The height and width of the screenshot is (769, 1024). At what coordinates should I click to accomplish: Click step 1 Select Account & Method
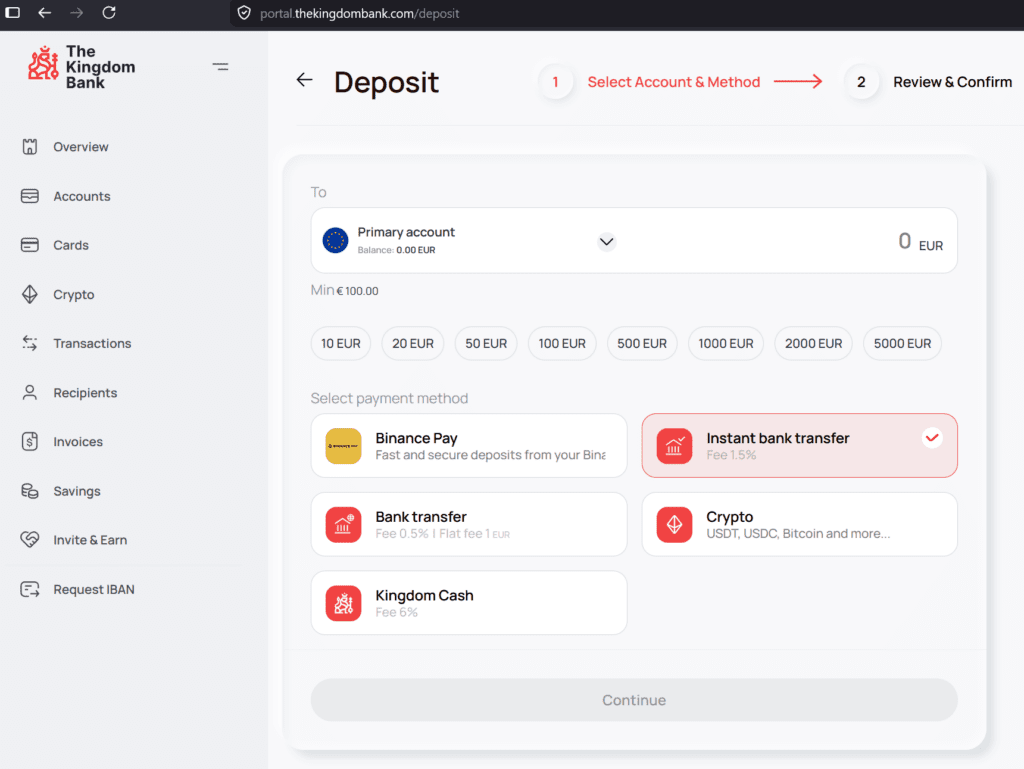[x=649, y=82]
